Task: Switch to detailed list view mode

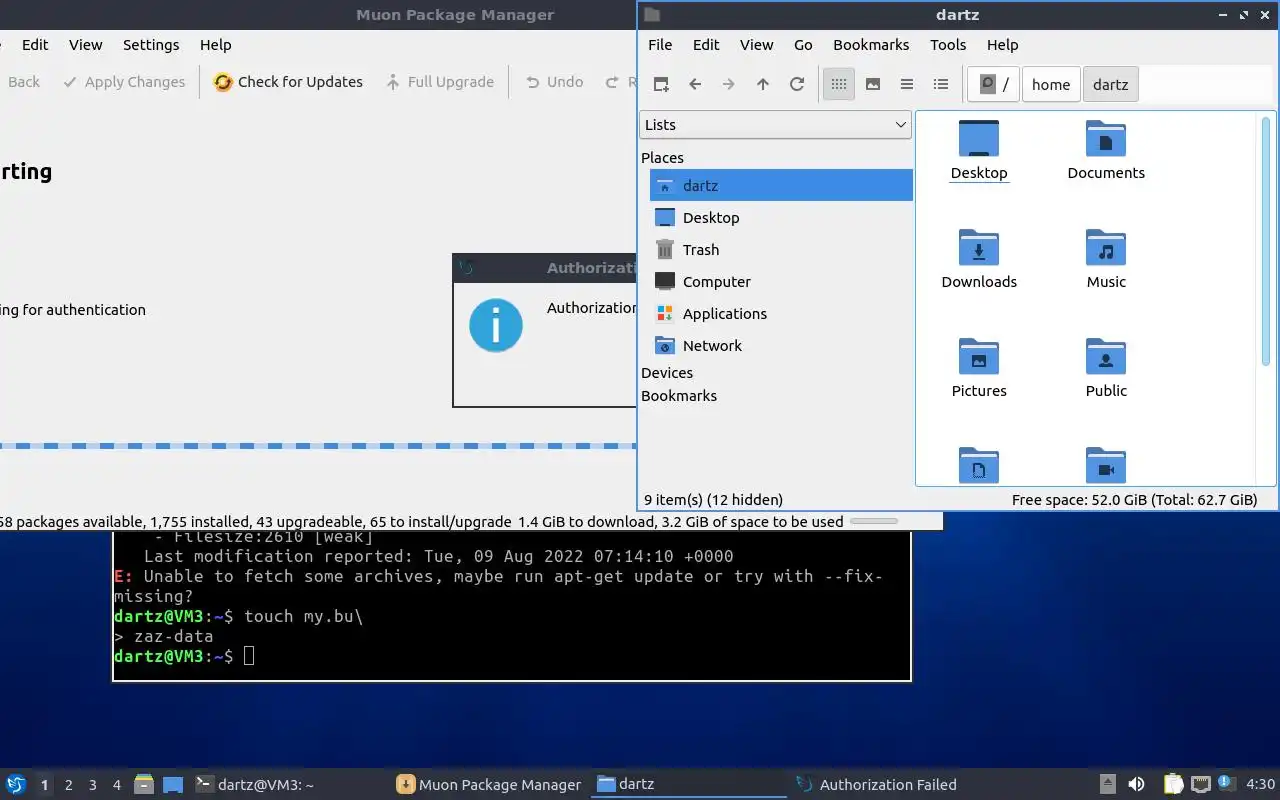Action: (941, 84)
